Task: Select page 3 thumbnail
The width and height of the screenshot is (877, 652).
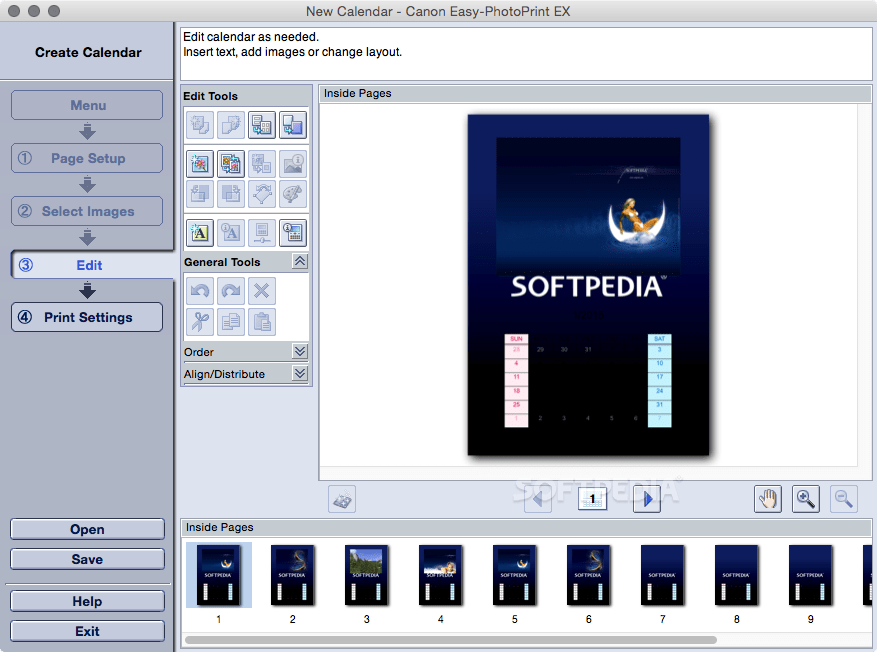Action: [x=366, y=575]
